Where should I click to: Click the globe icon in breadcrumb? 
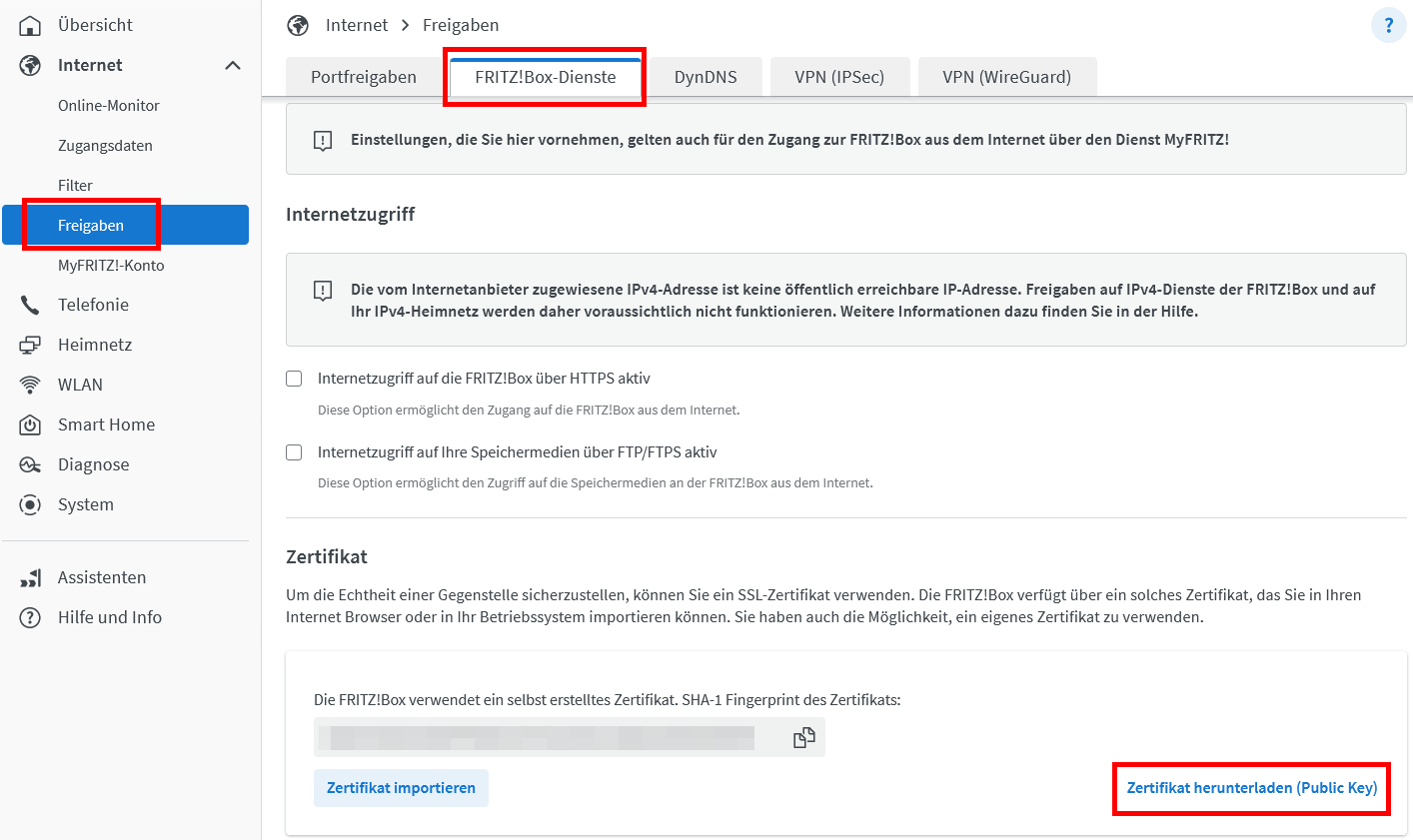[298, 25]
